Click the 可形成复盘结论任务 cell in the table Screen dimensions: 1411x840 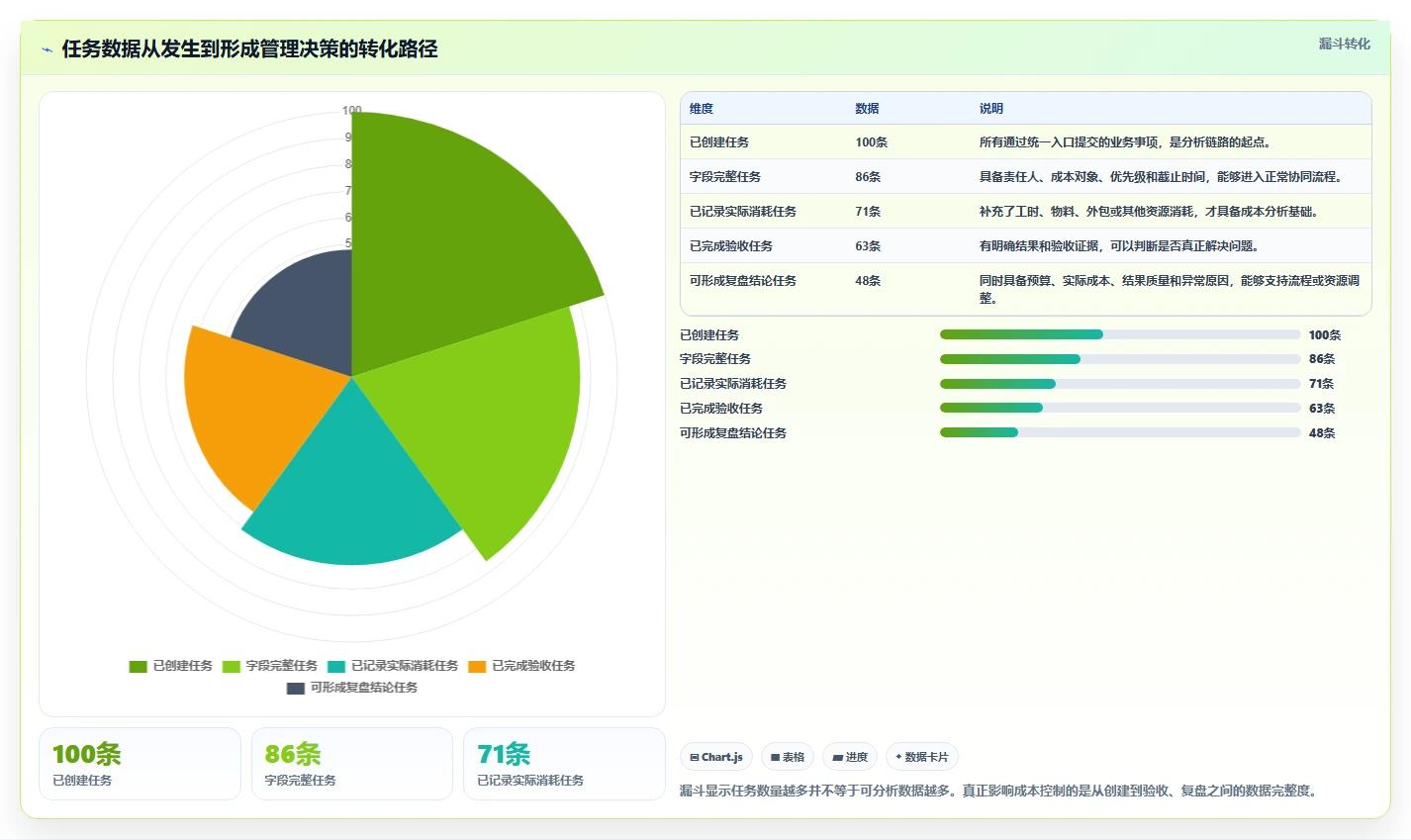click(x=743, y=281)
